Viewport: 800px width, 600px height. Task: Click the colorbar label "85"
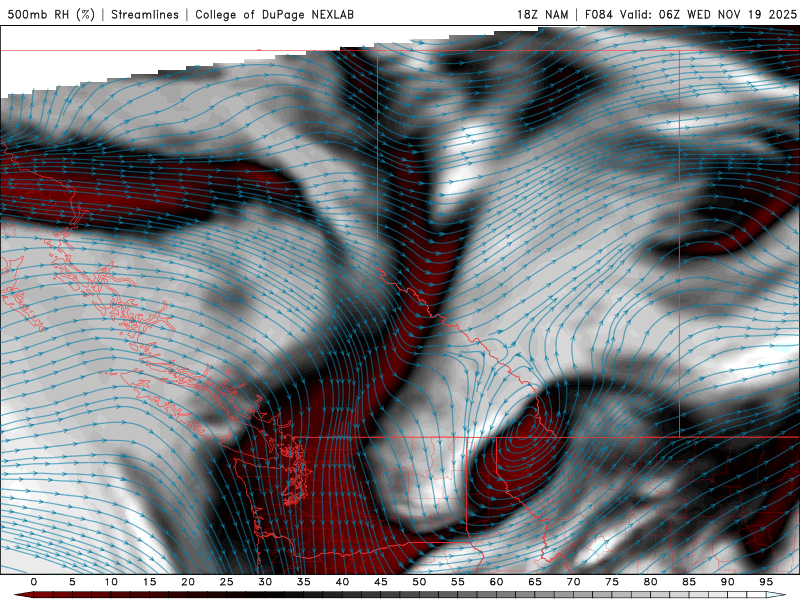(689, 582)
